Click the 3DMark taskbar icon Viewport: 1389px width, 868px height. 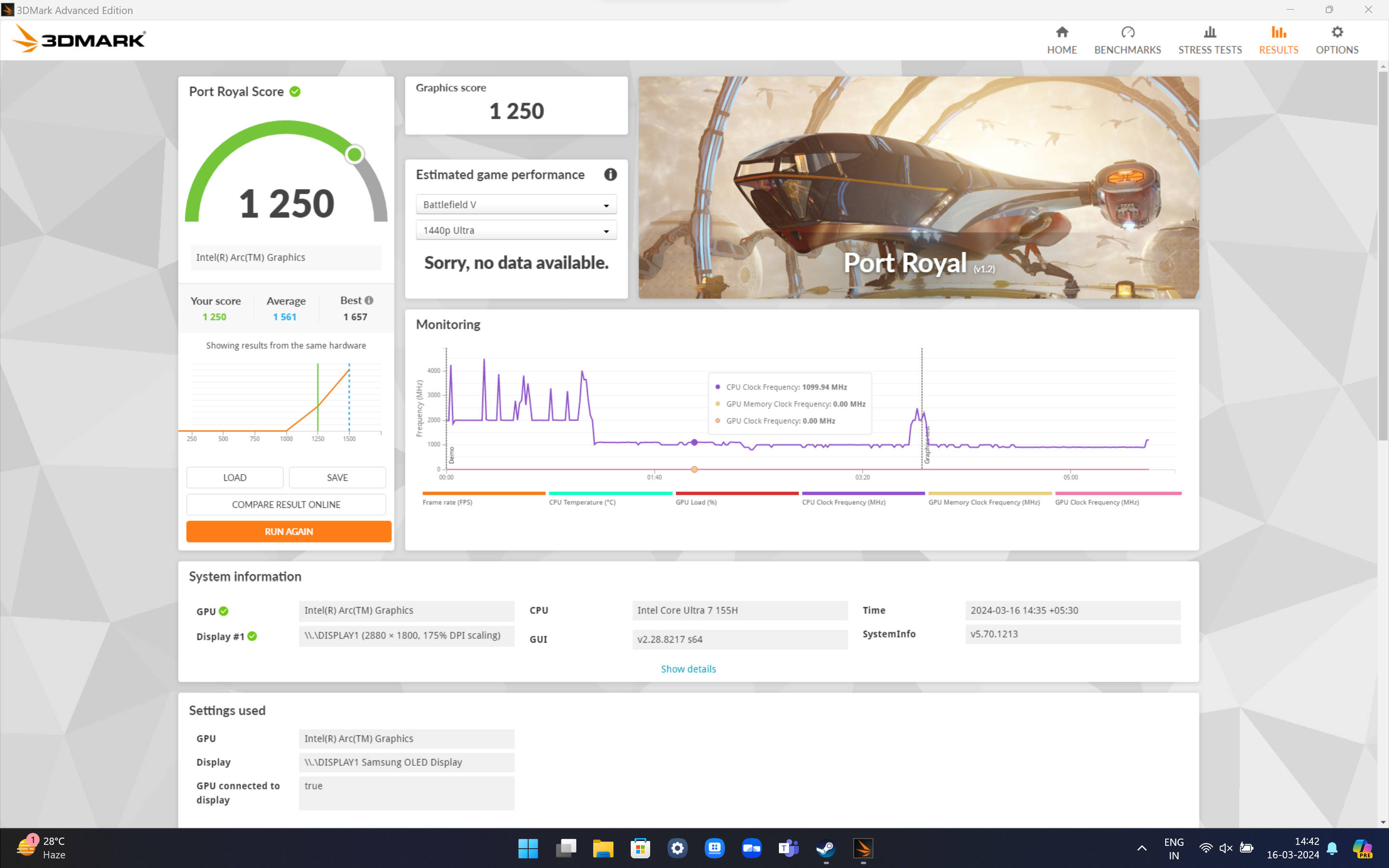click(863, 849)
